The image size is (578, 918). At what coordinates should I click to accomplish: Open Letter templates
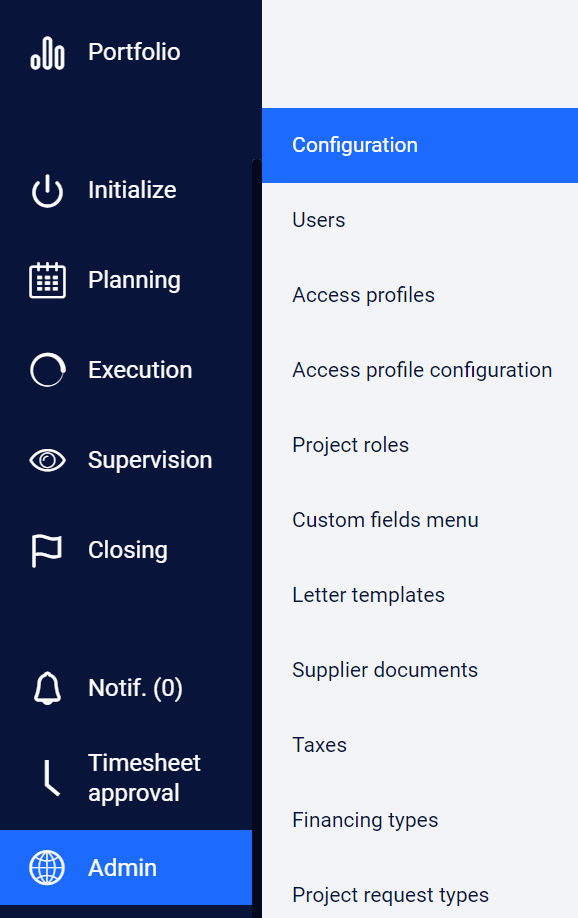pyautogui.click(x=368, y=595)
